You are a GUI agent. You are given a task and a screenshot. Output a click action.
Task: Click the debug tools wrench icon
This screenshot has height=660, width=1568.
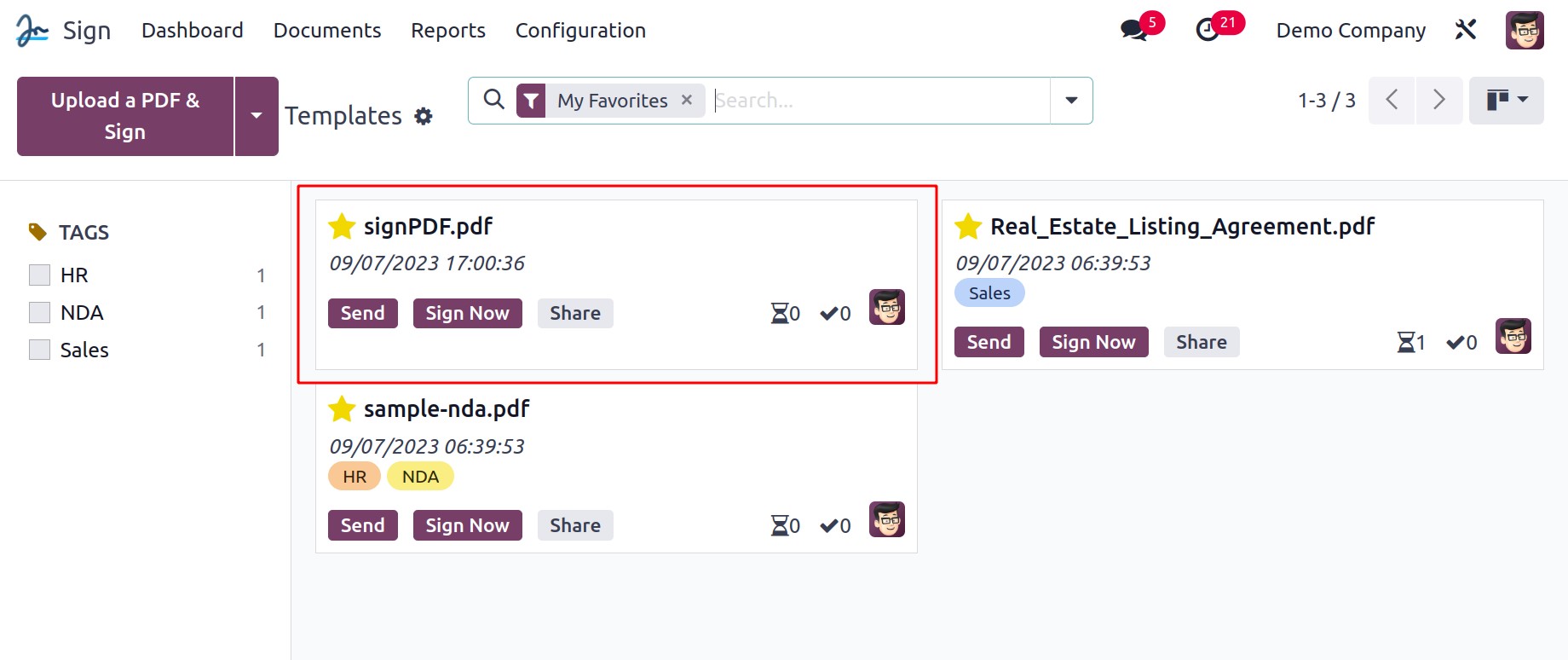tap(1466, 30)
